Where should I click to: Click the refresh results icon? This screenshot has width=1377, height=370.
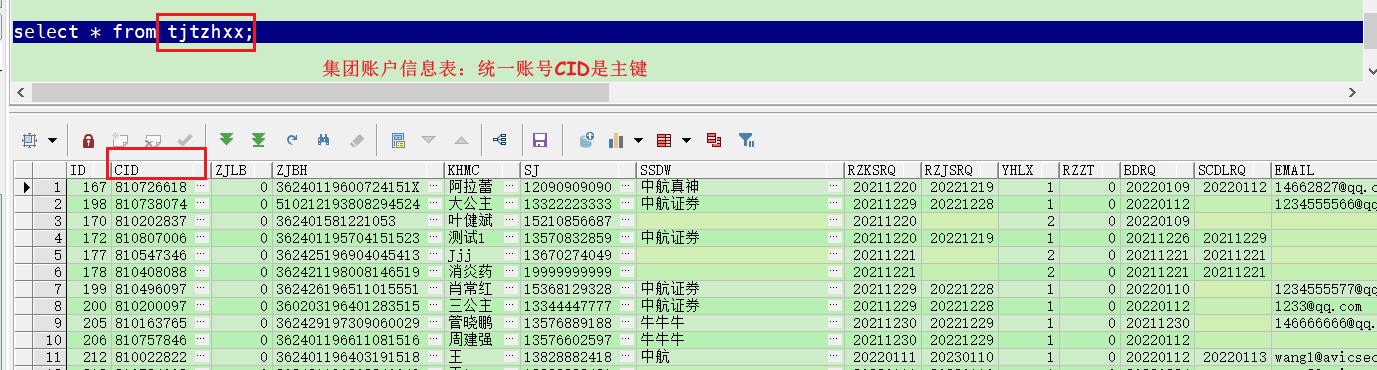[x=292, y=140]
